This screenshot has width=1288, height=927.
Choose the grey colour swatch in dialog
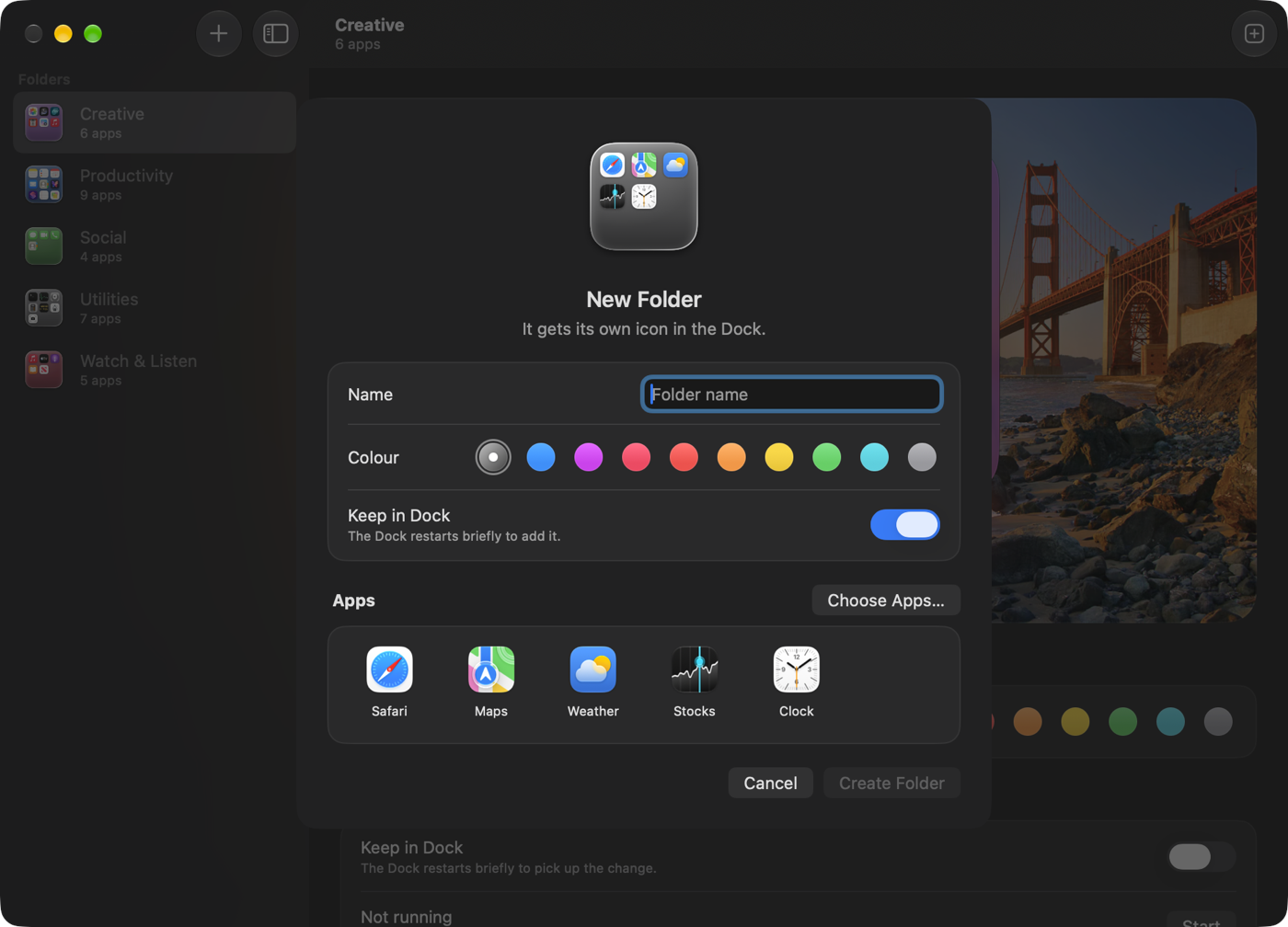(x=922, y=457)
